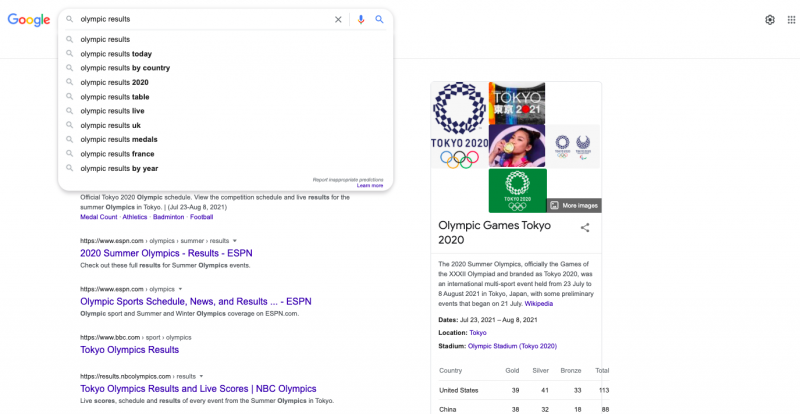Click inside the olympic results search field
The image size is (800, 414).
[204, 19]
